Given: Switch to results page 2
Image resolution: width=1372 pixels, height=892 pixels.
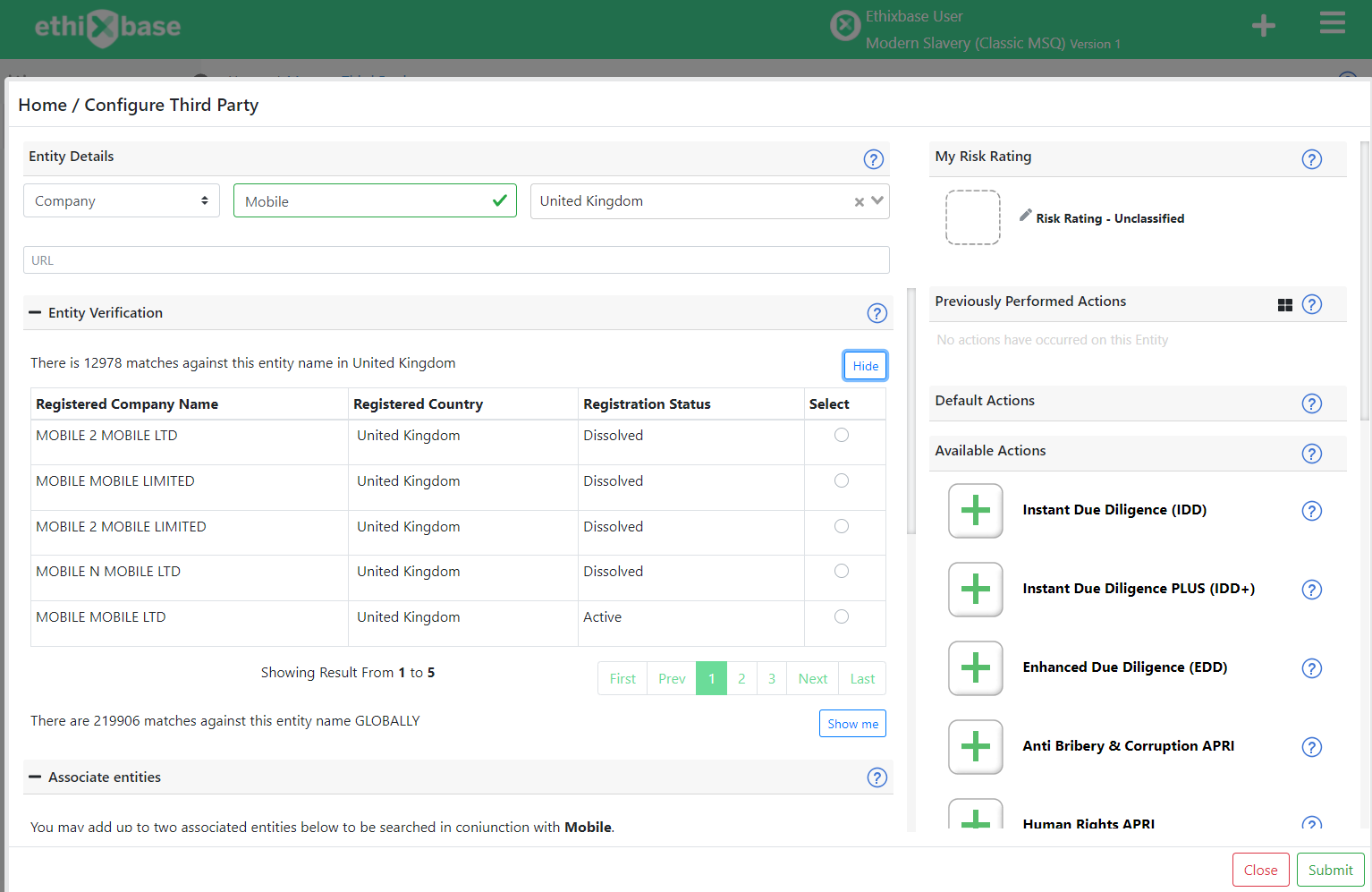Looking at the screenshot, I should (x=741, y=677).
